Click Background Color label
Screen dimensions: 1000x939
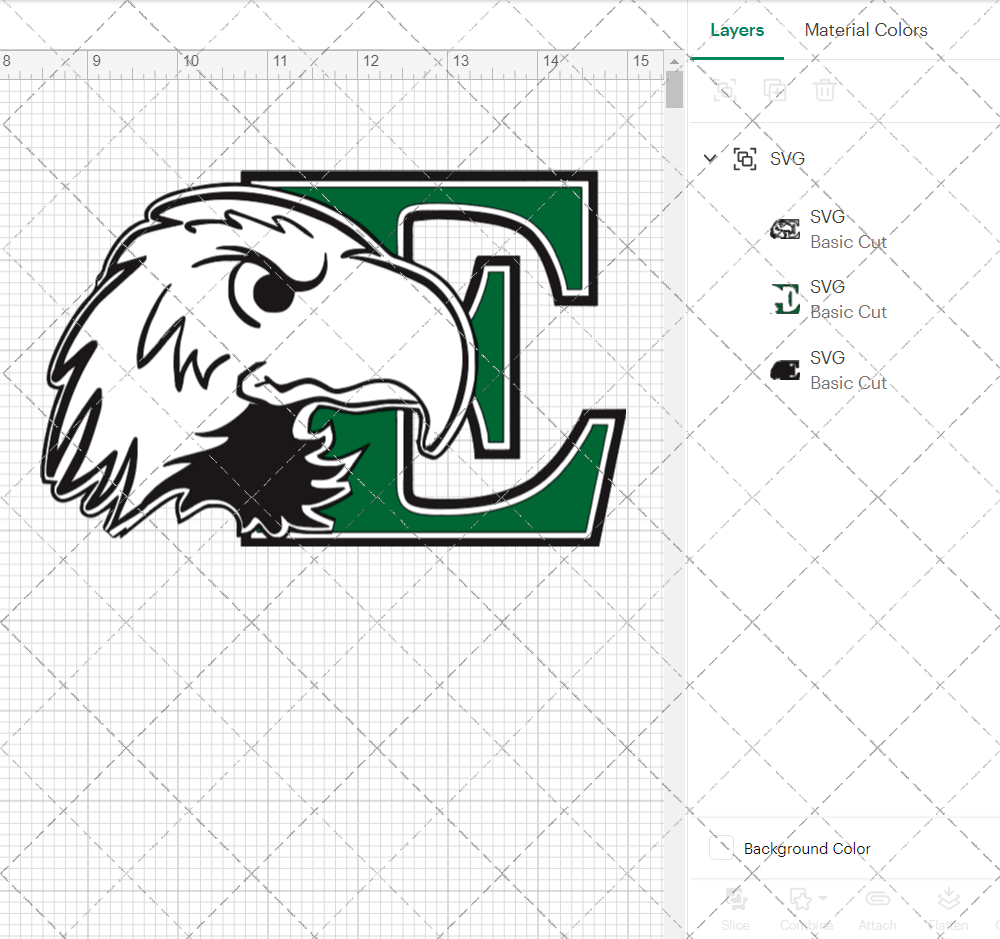[x=807, y=848]
